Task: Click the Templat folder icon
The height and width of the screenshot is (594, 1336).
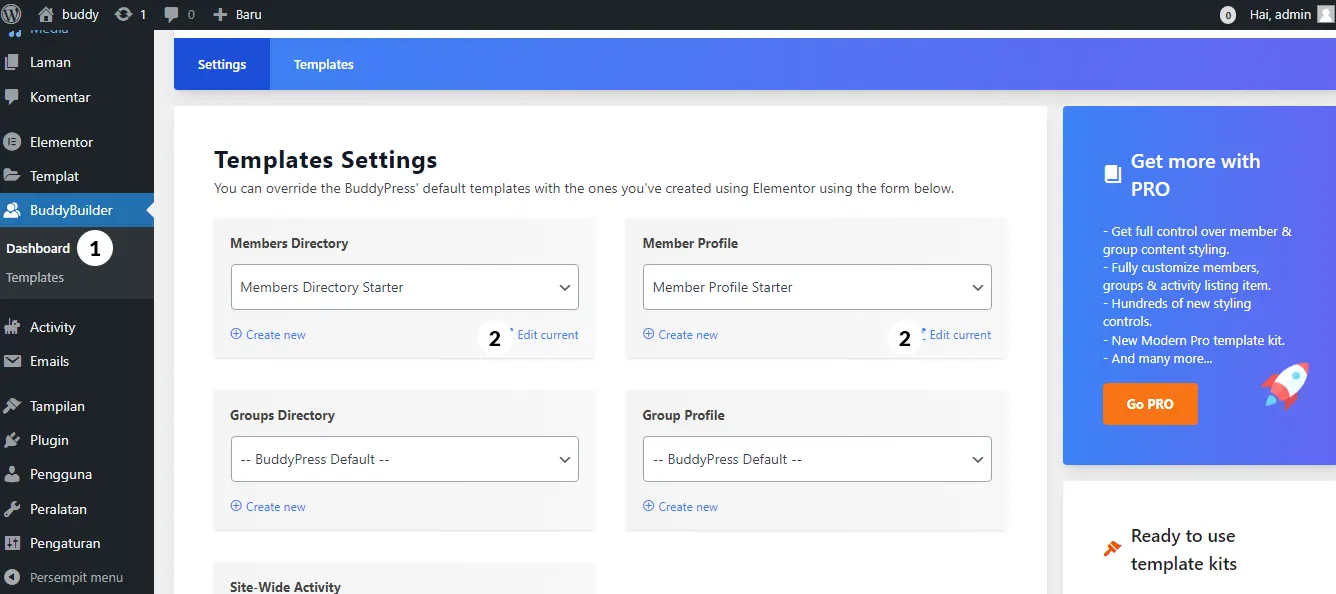Action: (12, 176)
